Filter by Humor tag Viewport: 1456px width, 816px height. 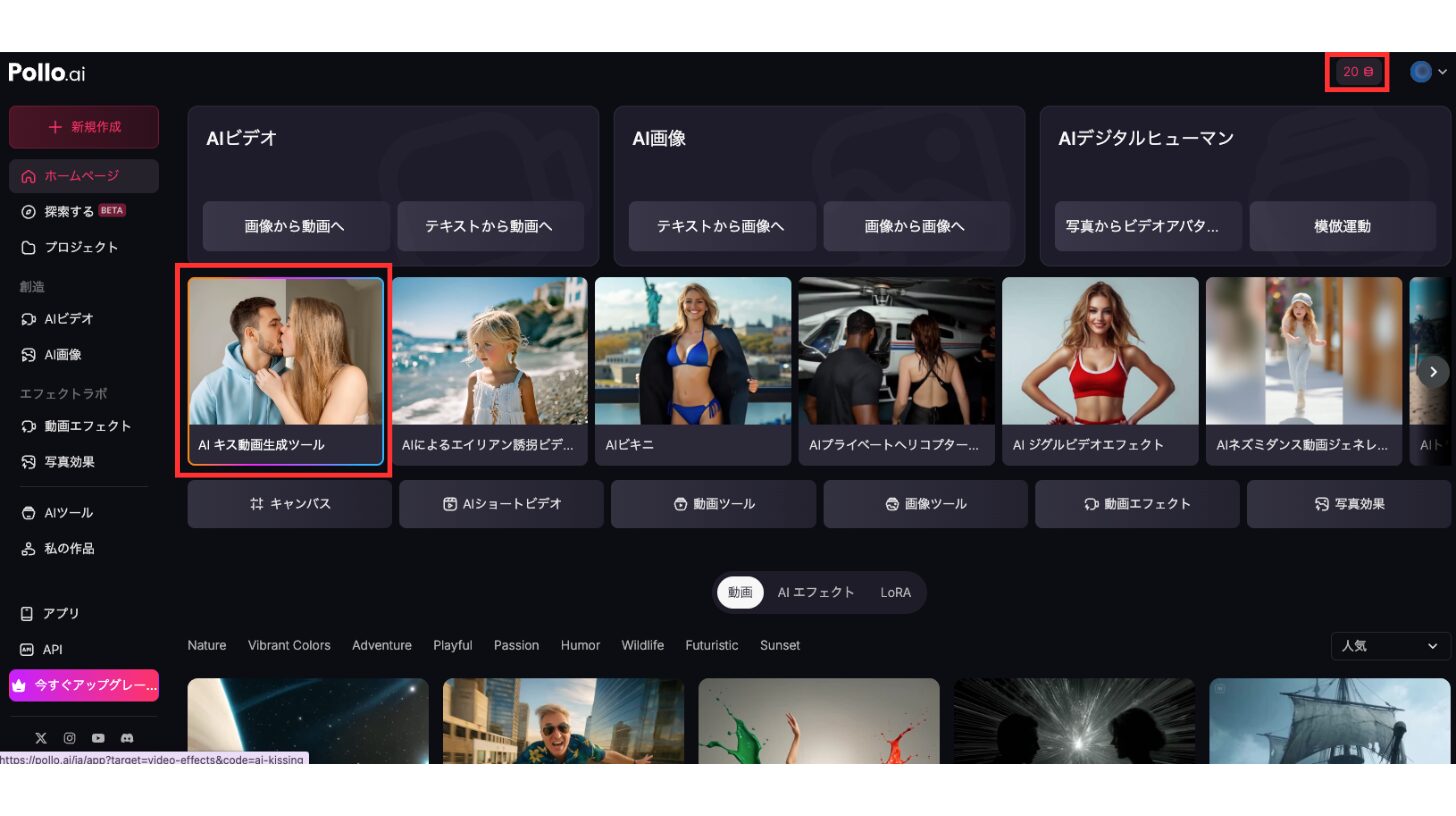pos(580,645)
